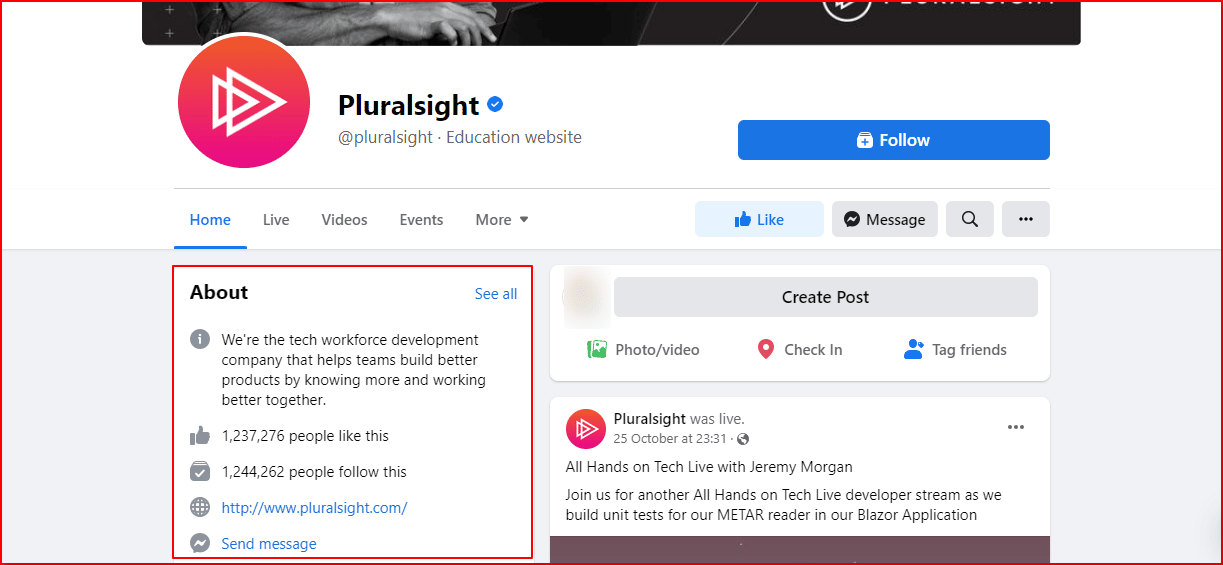Image resolution: width=1223 pixels, height=565 pixels.
Task: Like the Pluralsight page
Action: (x=759, y=219)
